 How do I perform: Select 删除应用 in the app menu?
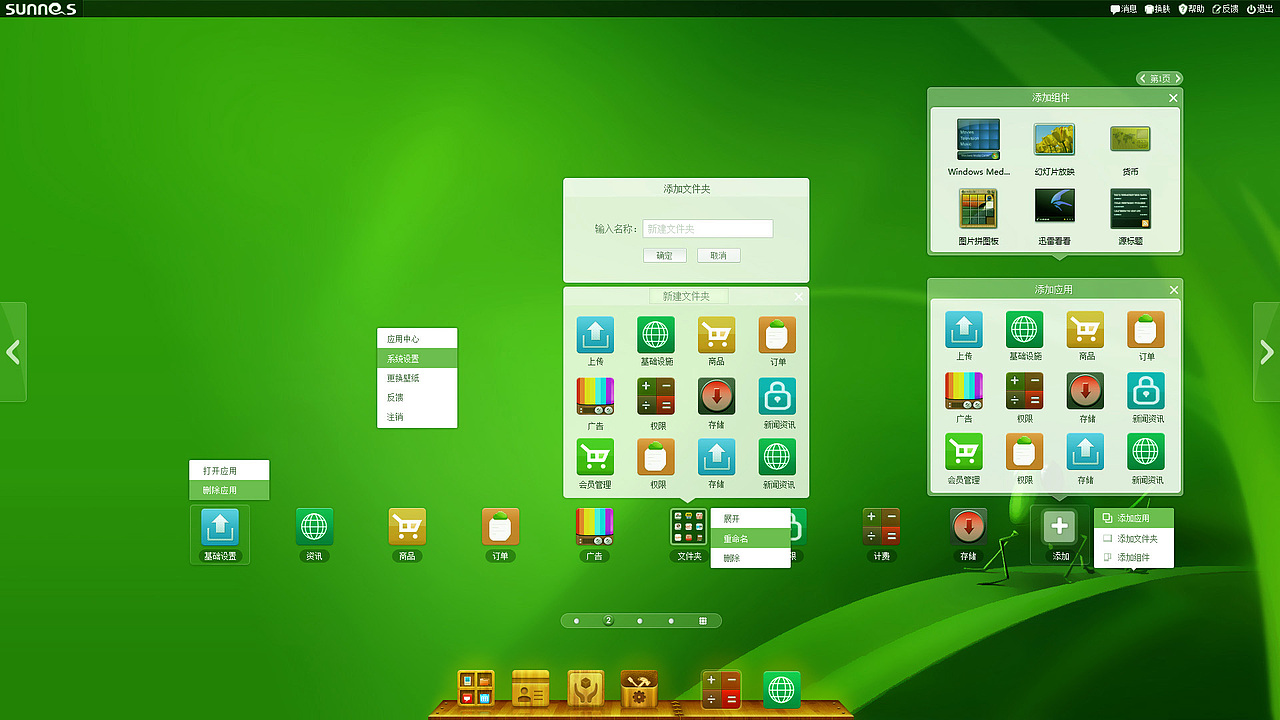tap(229, 491)
